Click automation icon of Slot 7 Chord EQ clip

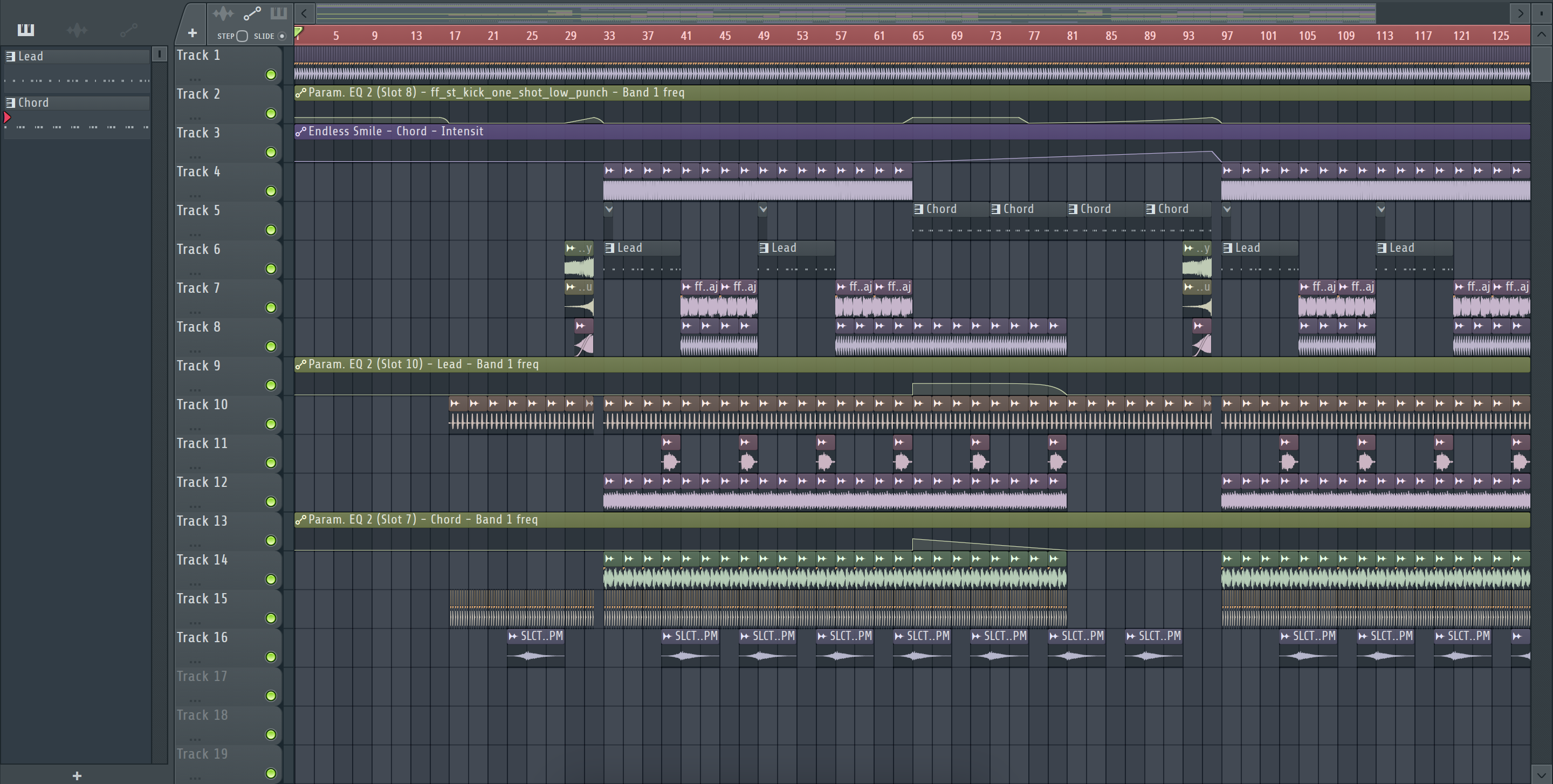(301, 519)
